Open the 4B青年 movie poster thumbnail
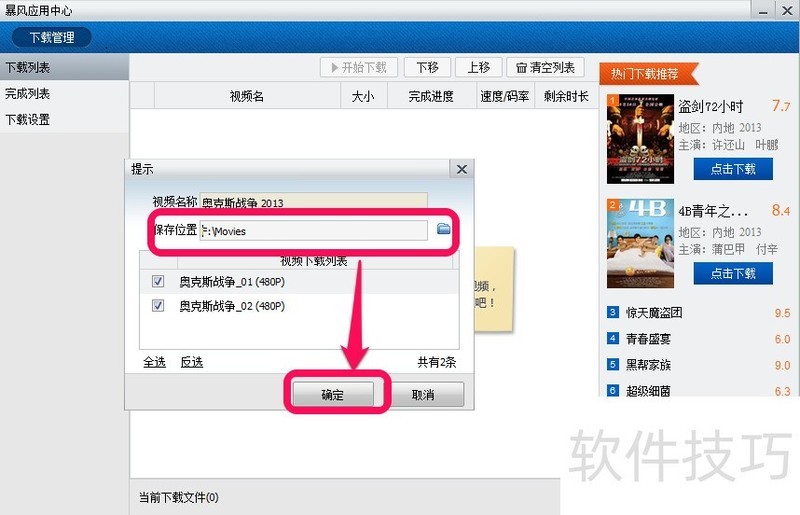The width and height of the screenshot is (800, 515). (639, 243)
